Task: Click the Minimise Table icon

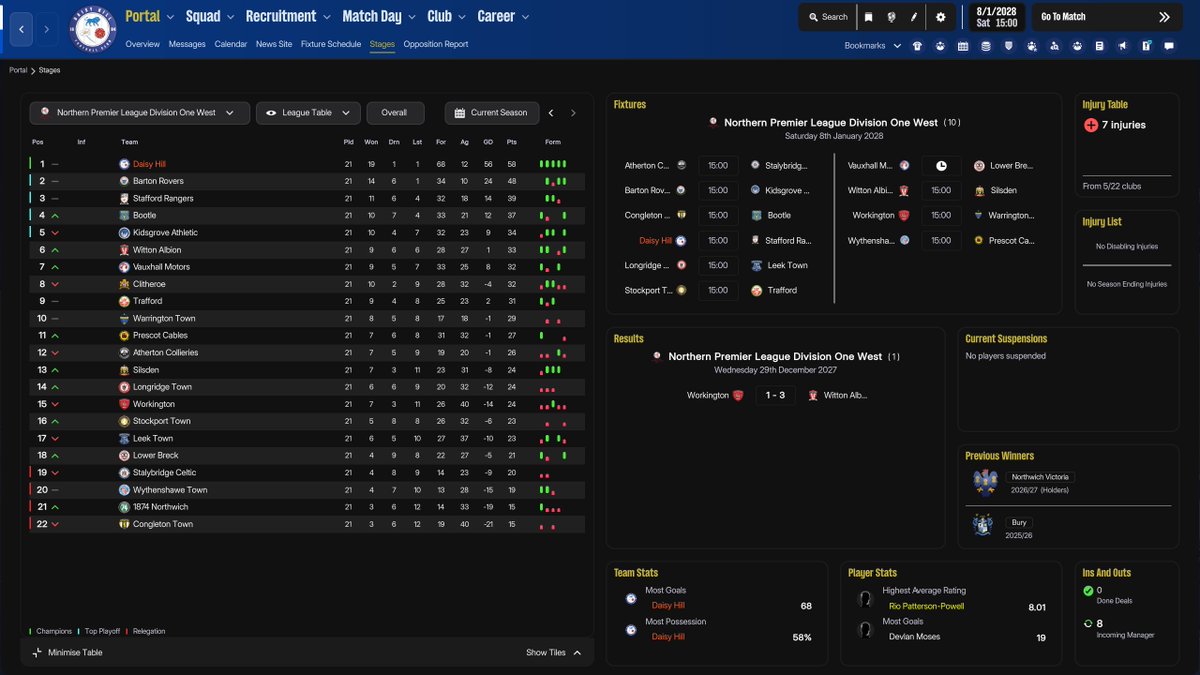Action: tap(37, 653)
